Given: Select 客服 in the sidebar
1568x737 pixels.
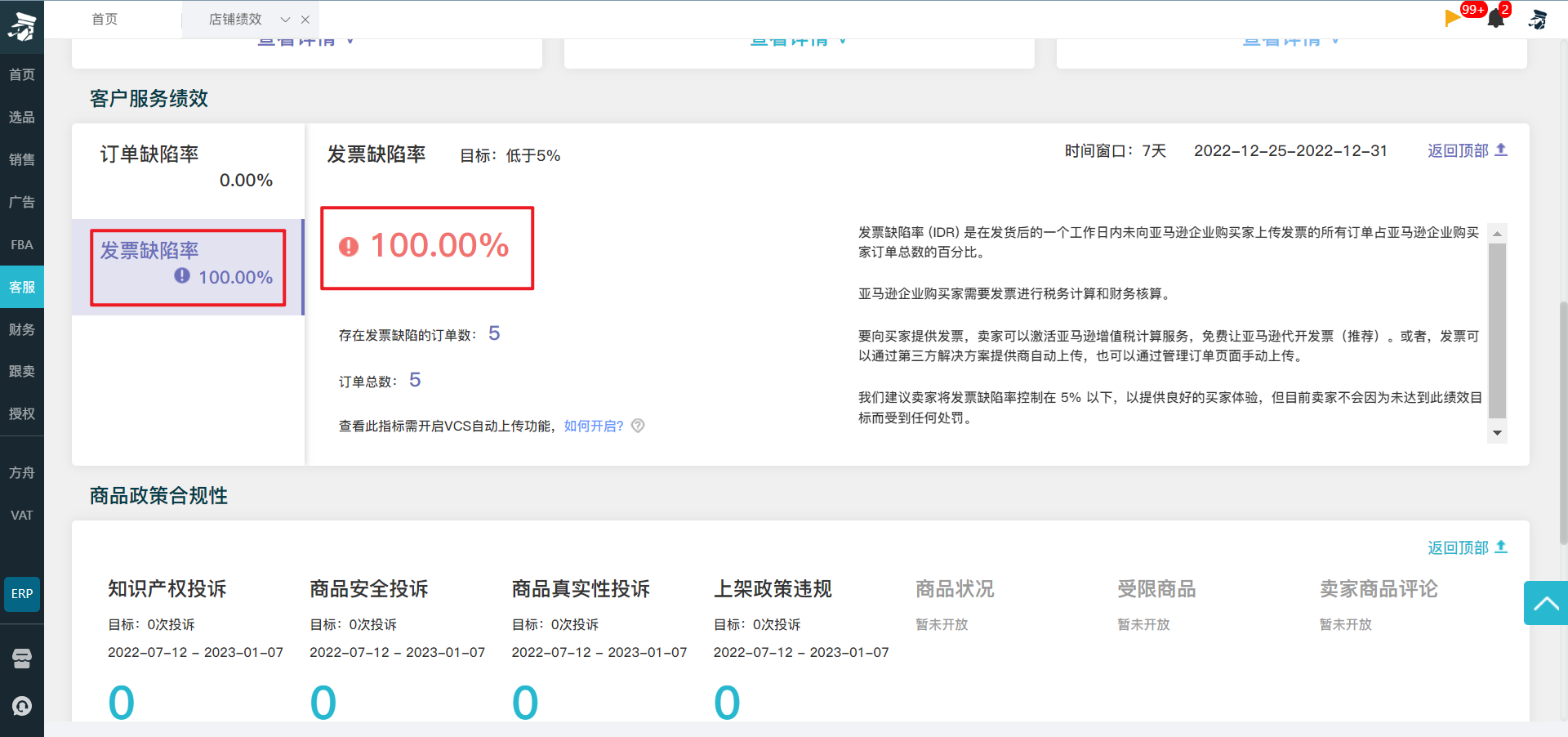Looking at the screenshot, I should click(22, 288).
